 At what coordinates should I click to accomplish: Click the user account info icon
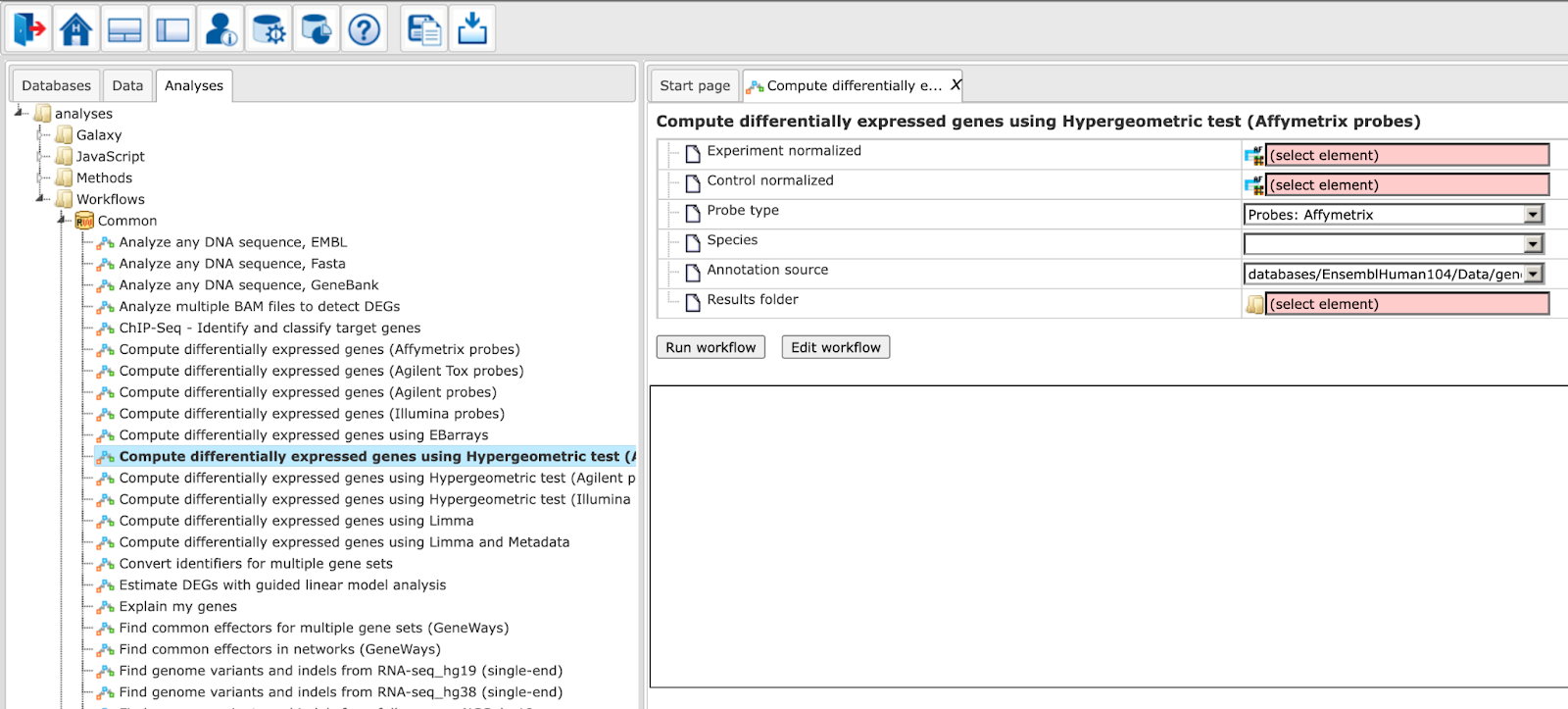(x=220, y=28)
